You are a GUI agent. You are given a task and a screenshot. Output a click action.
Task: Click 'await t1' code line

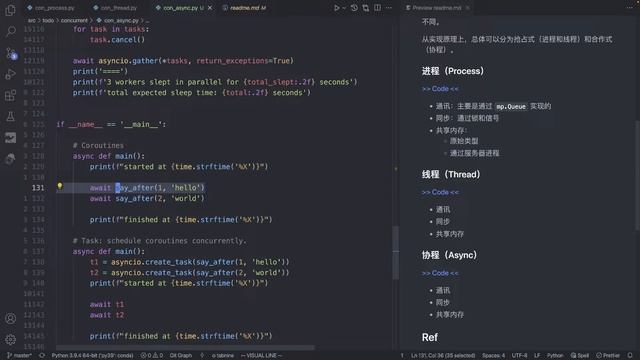click(107, 304)
